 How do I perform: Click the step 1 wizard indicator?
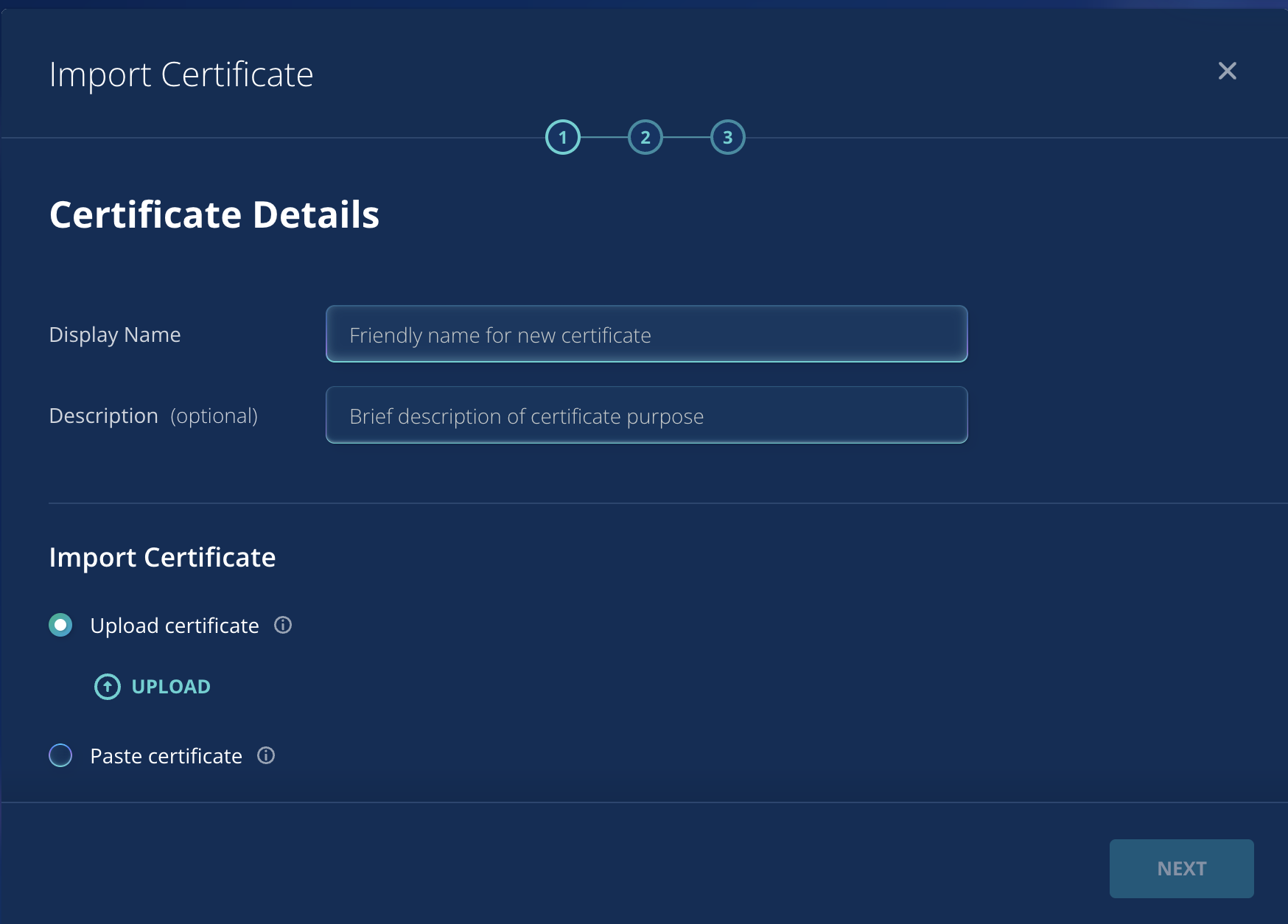(563, 138)
